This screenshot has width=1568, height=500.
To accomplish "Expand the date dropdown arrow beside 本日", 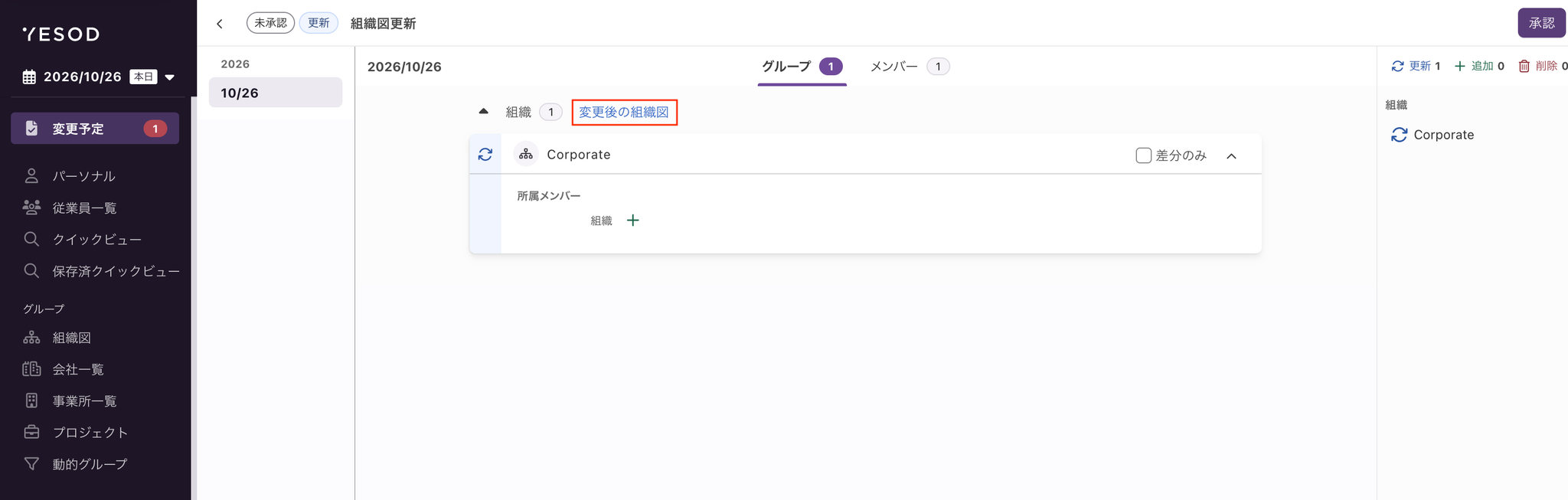I will (x=170, y=77).
